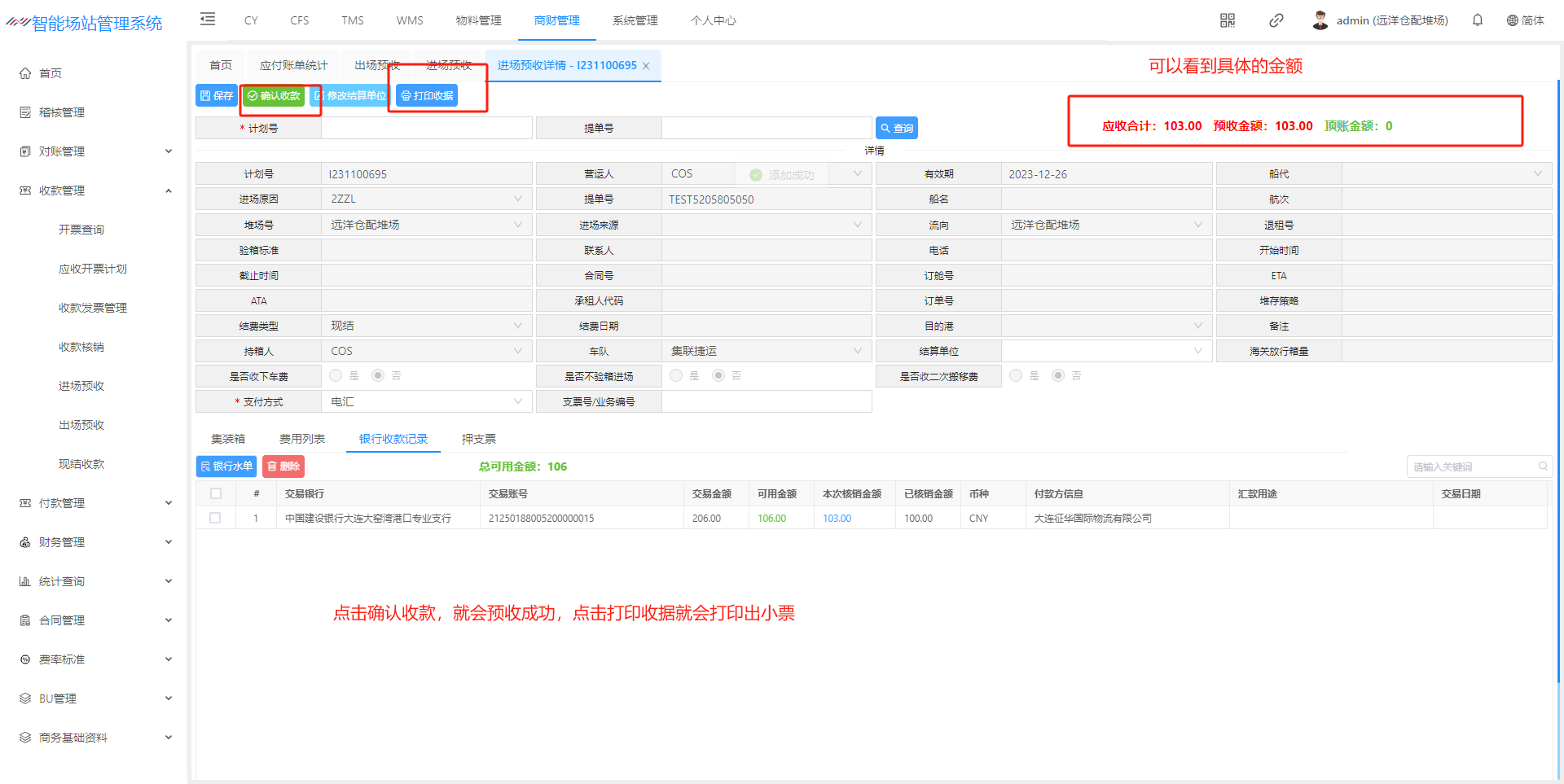Click the 计划号 search input field

426,128
